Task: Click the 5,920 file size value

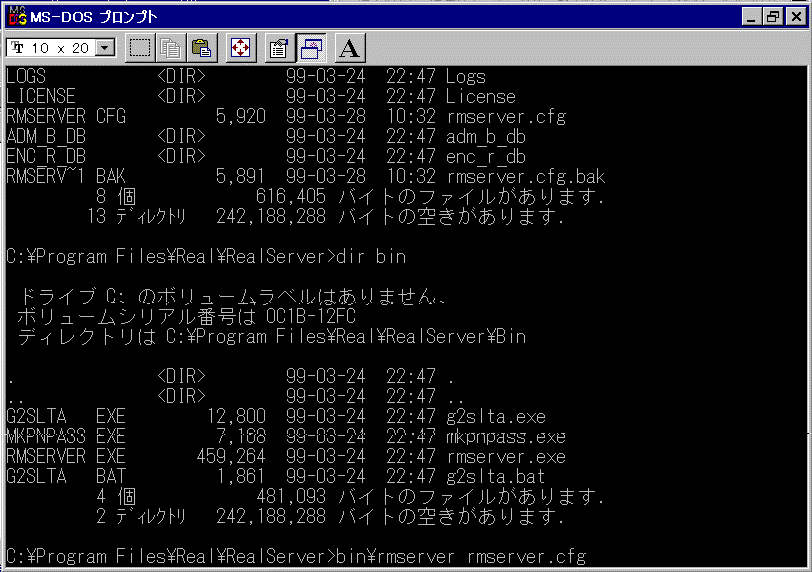Action: click(x=241, y=117)
